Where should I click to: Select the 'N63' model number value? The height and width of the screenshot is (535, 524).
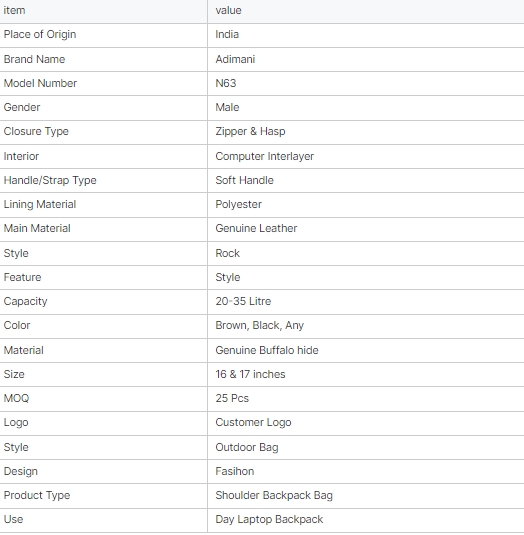coord(225,83)
